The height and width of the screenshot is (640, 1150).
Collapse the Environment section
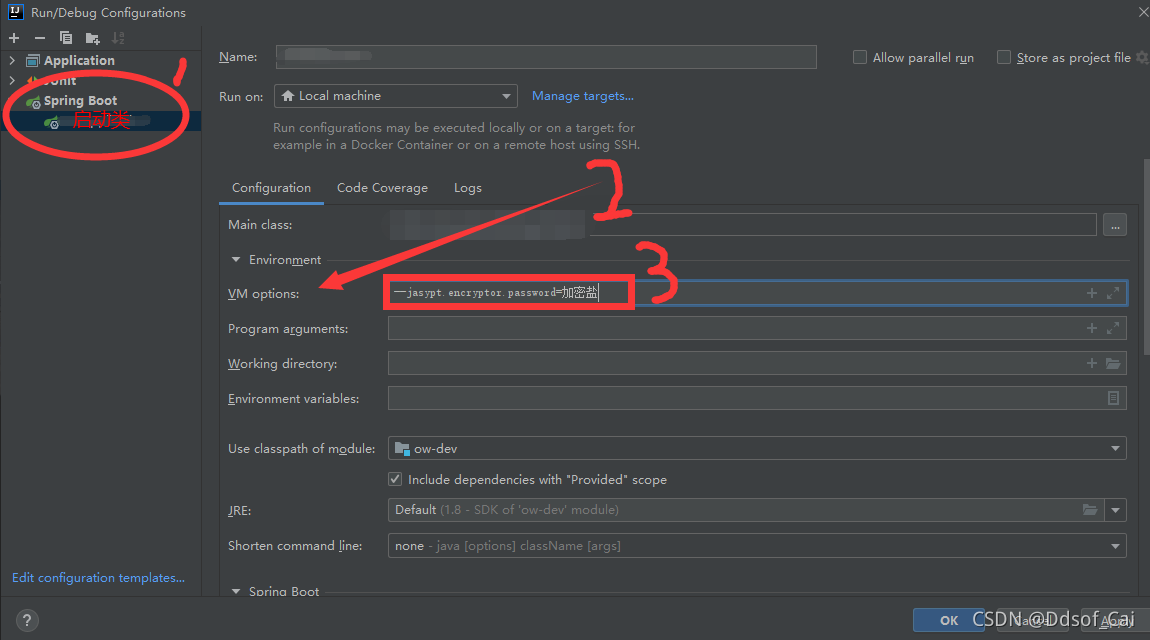[x=235, y=260]
